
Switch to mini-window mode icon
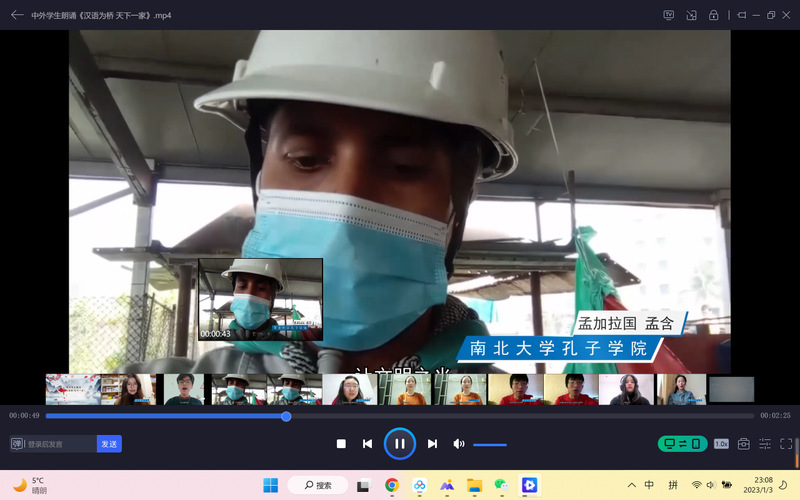(691, 15)
